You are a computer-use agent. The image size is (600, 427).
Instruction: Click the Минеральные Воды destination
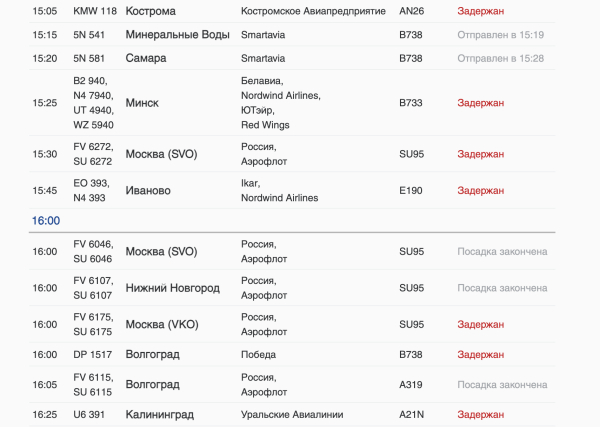178,35
